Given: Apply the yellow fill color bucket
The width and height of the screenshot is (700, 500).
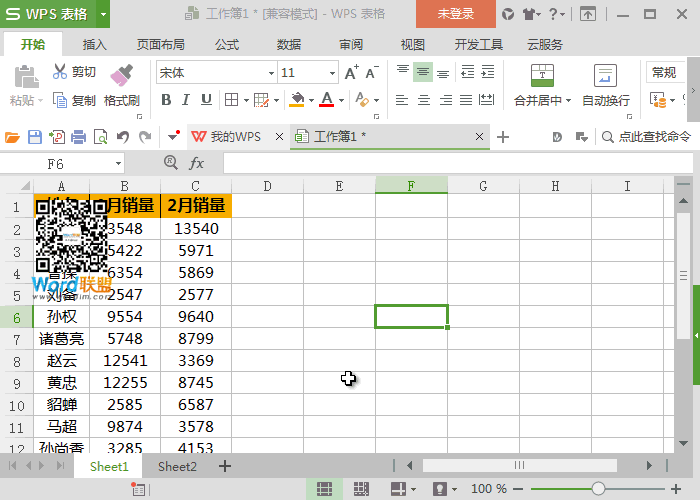Looking at the screenshot, I should [296, 100].
